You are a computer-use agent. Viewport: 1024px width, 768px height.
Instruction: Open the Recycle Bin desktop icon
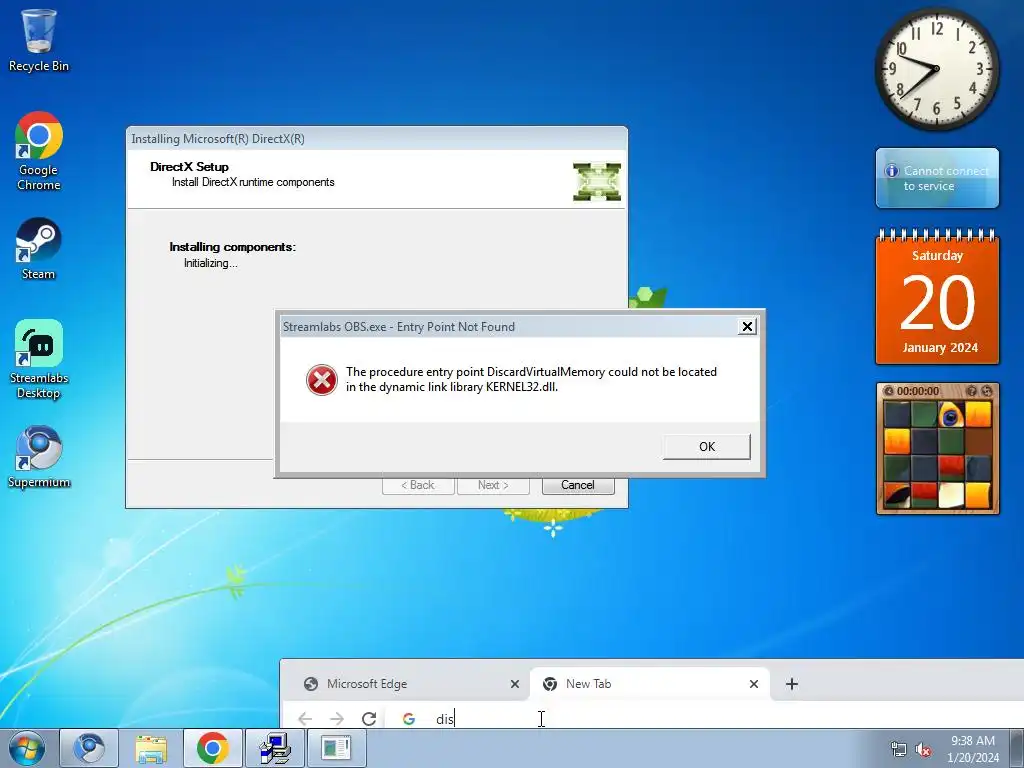tap(39, 39)
